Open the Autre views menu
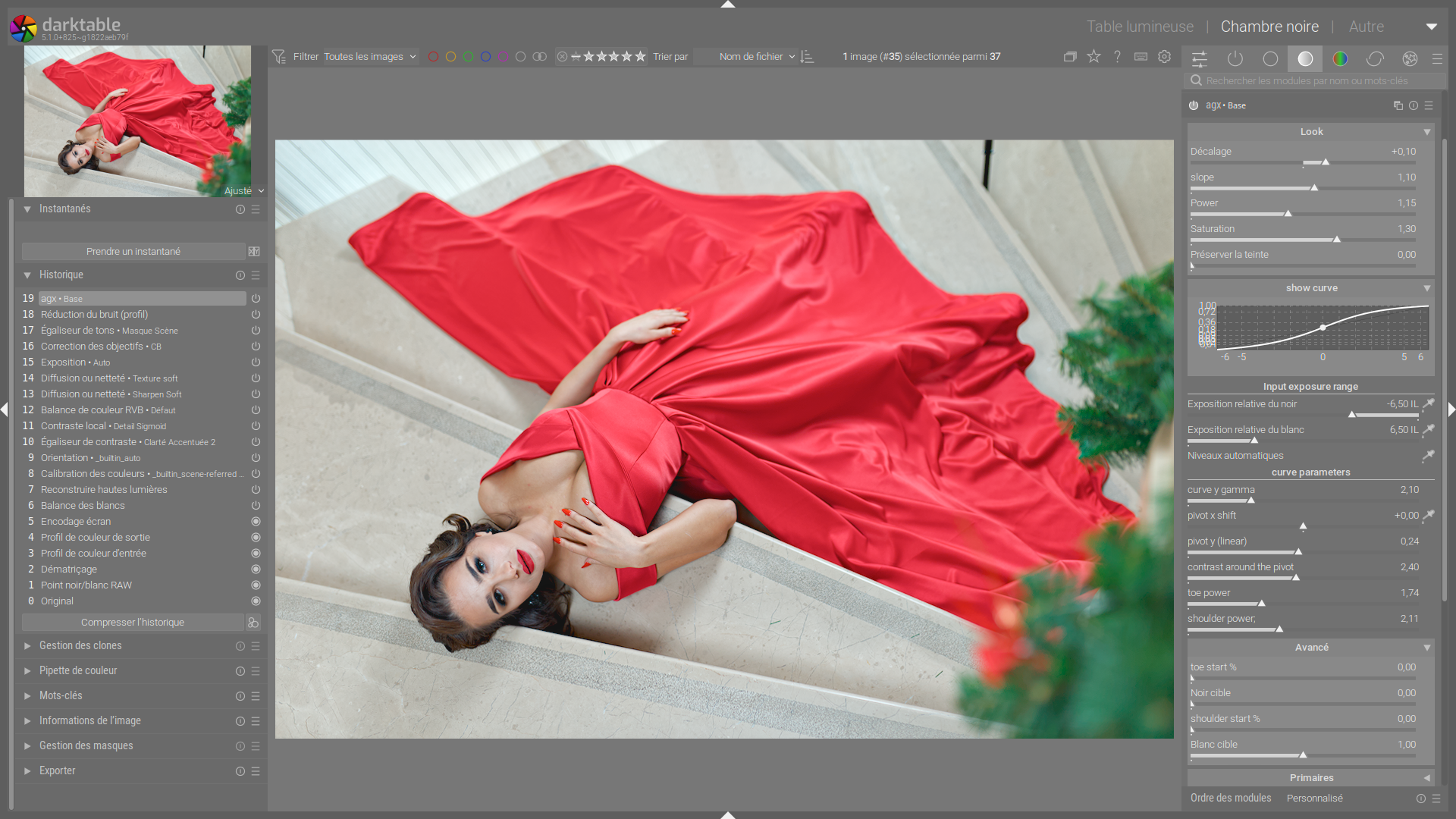Image resolution: width=1456 pixels, height=819 pixels. tap(1366, 27)
